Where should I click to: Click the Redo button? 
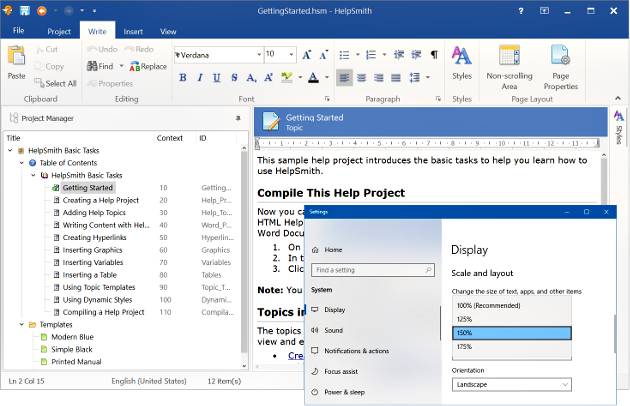139,49
